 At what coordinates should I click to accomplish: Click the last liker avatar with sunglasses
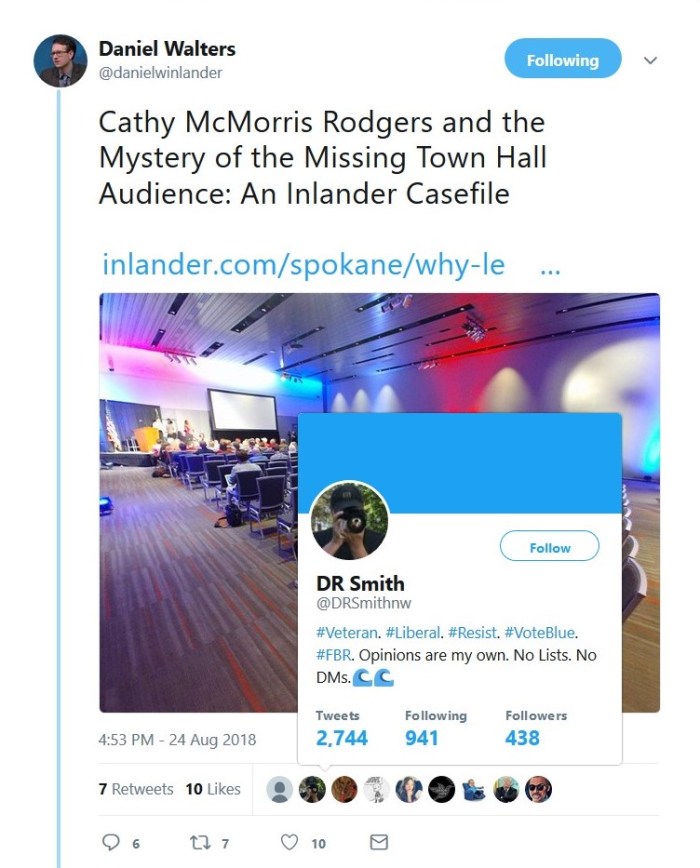tap(538, 789)
